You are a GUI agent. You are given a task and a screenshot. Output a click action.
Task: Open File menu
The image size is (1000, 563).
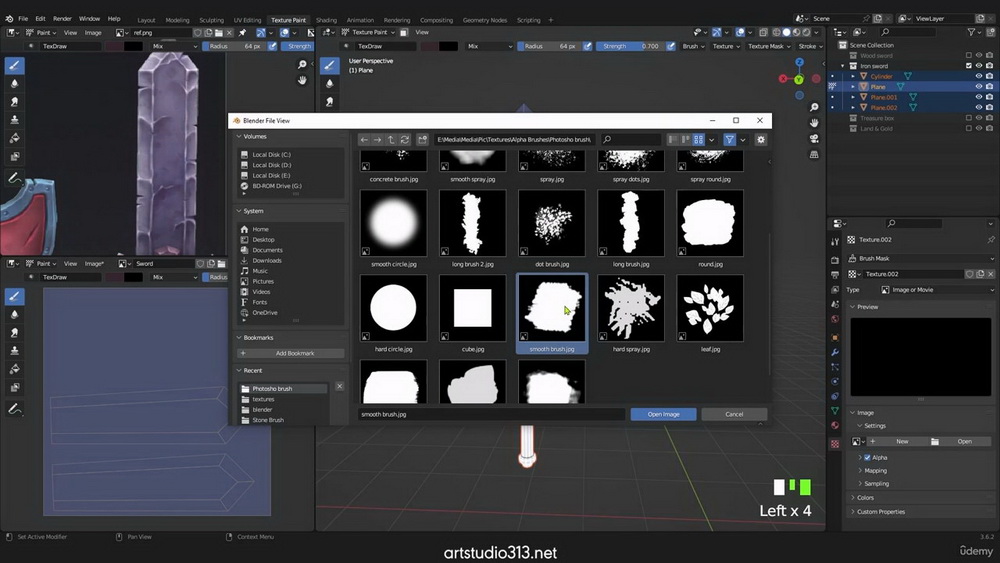tap(23, 18)
